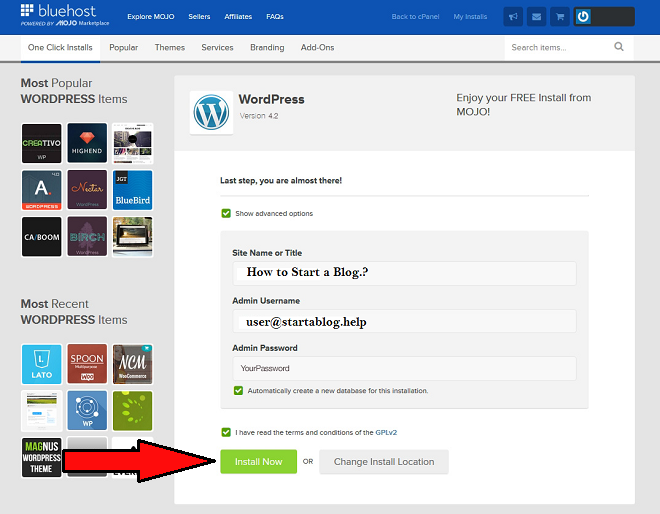This screenshot has height=514, width=660.
Task: Click the bluehost grid logo icon
Action: point(27,10)
